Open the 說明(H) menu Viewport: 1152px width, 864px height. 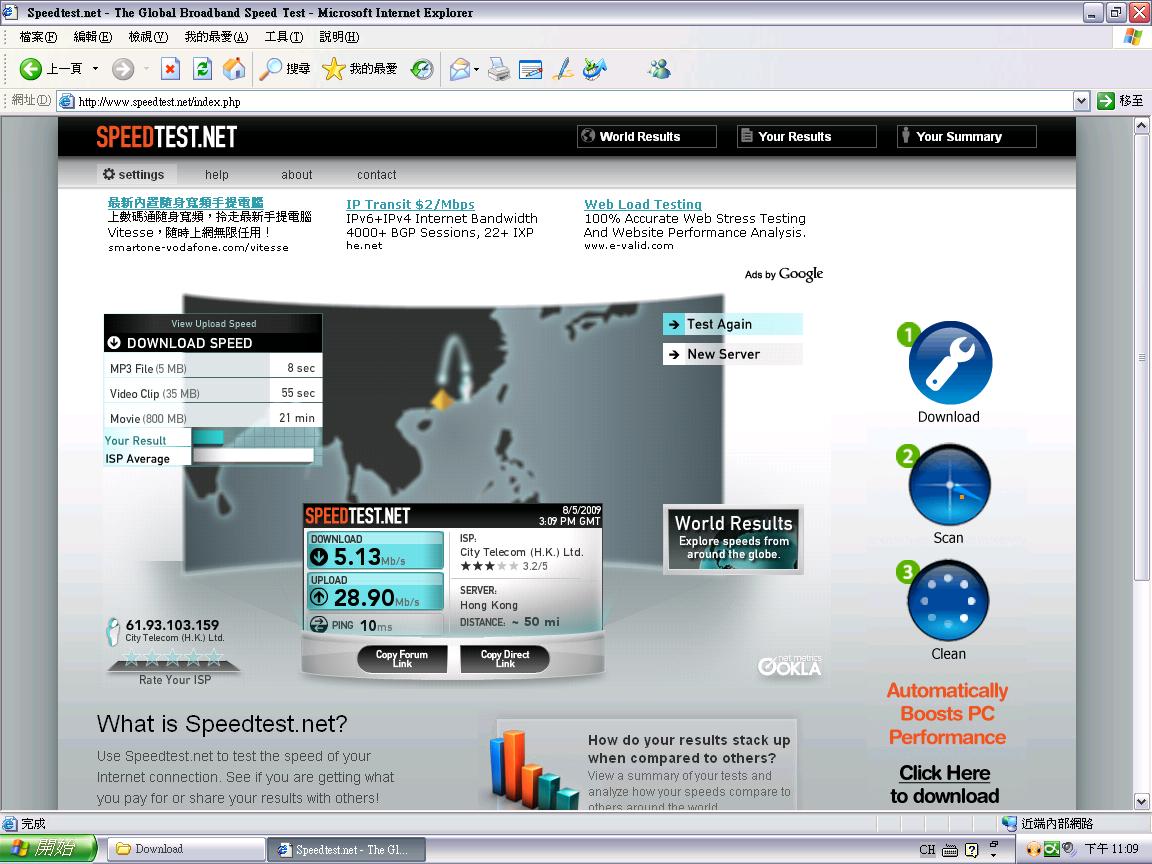coord(339,37)
